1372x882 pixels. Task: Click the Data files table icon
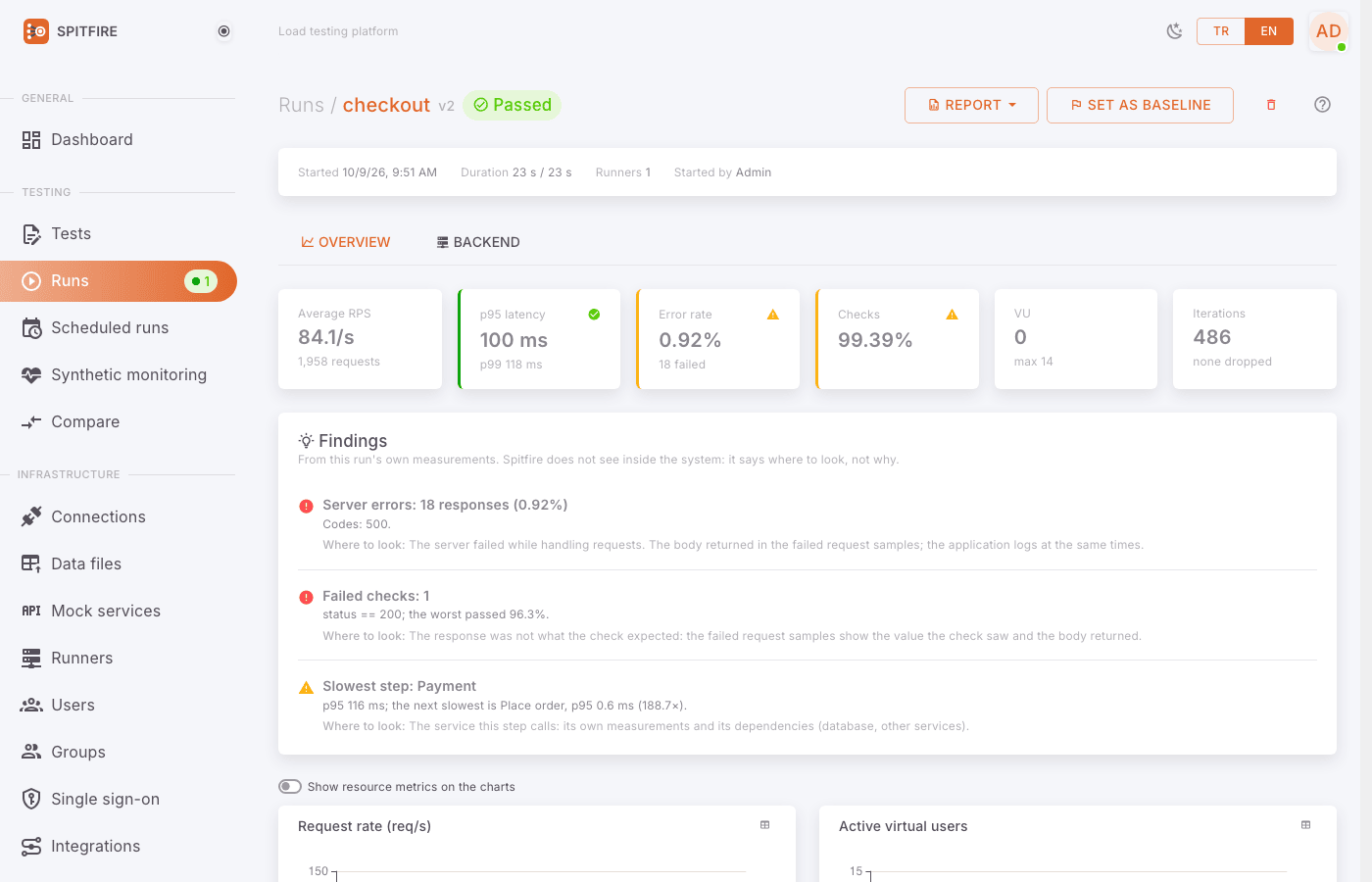[x=31, y=563]
